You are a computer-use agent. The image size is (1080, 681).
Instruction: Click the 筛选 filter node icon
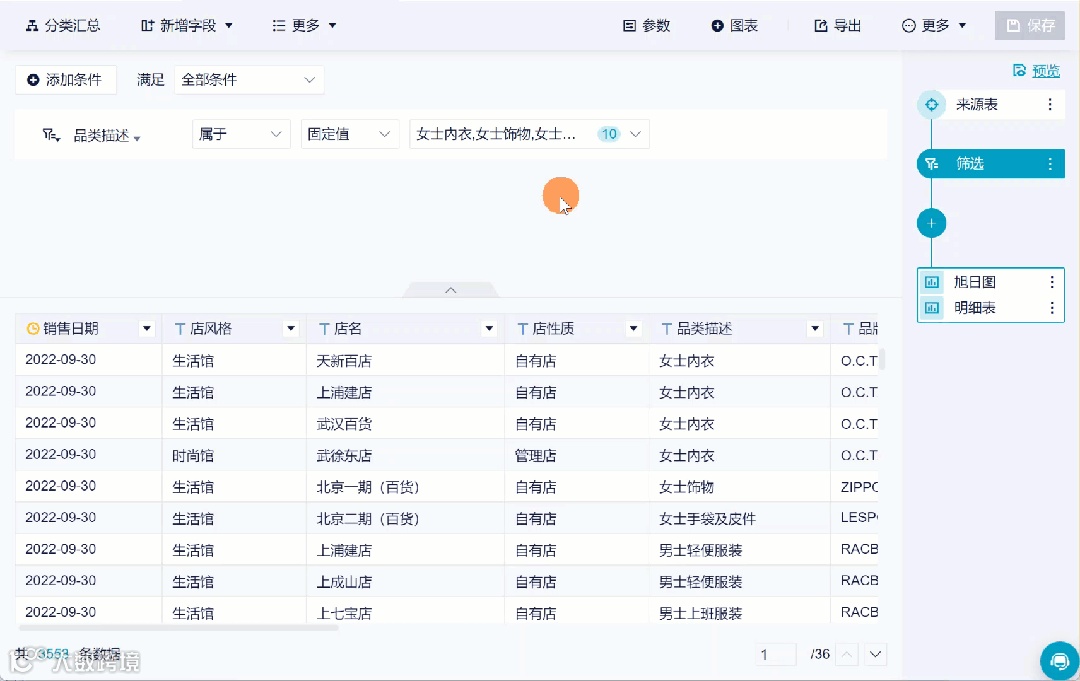[931, 163]
